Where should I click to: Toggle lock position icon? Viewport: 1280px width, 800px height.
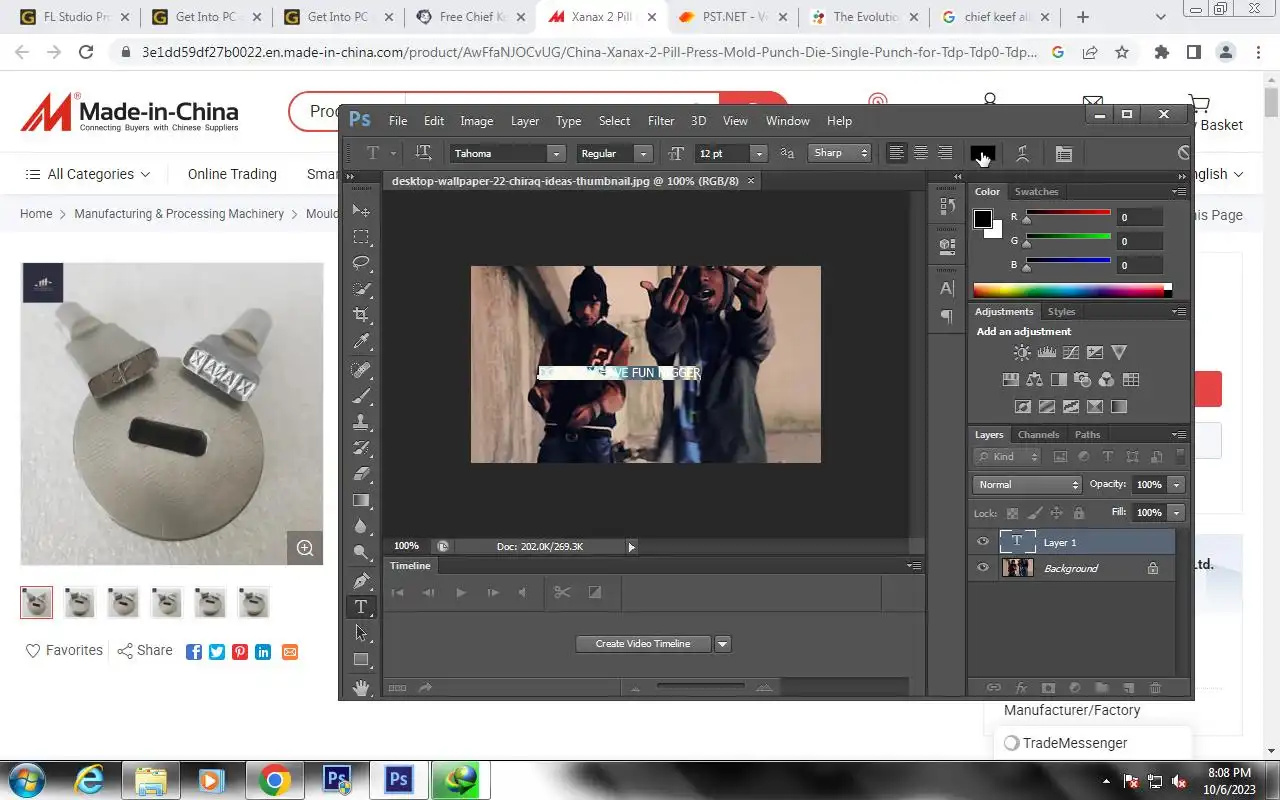pos(1056,512)
